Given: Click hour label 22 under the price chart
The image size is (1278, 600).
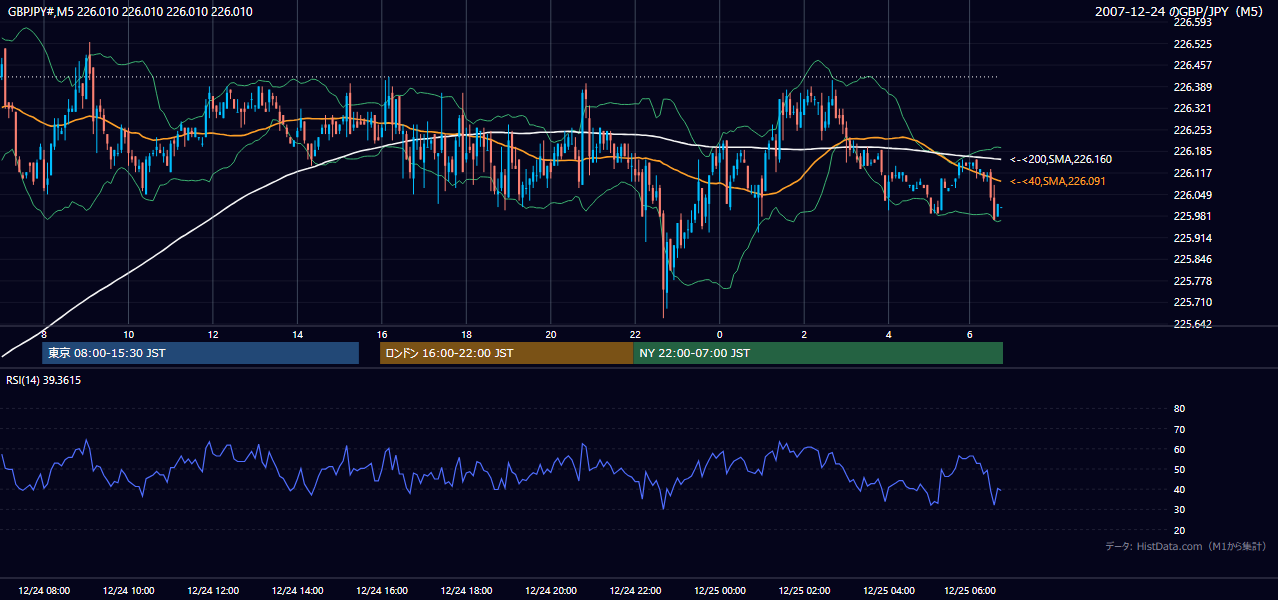Looking at the screenshot, I should [635, 334].
